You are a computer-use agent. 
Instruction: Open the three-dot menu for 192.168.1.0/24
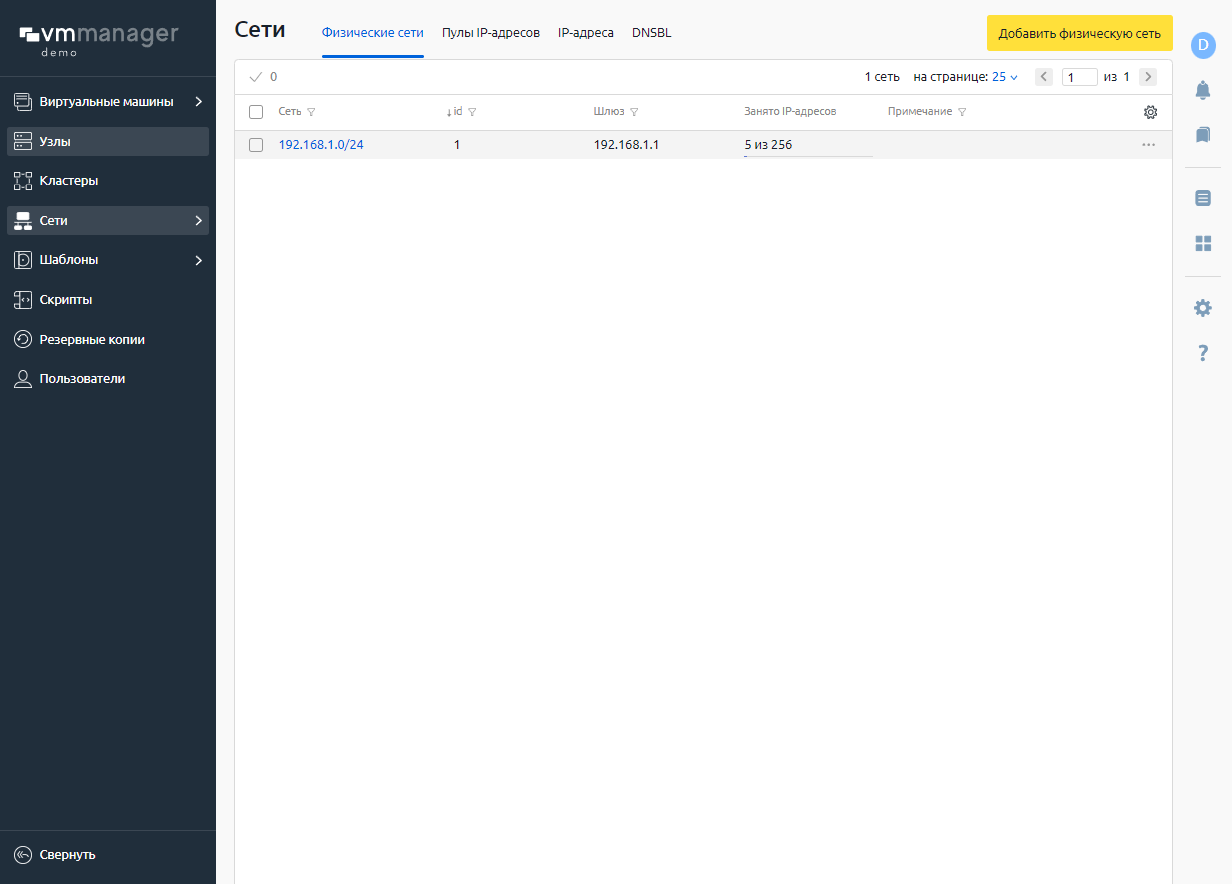tap(1148, 145)
